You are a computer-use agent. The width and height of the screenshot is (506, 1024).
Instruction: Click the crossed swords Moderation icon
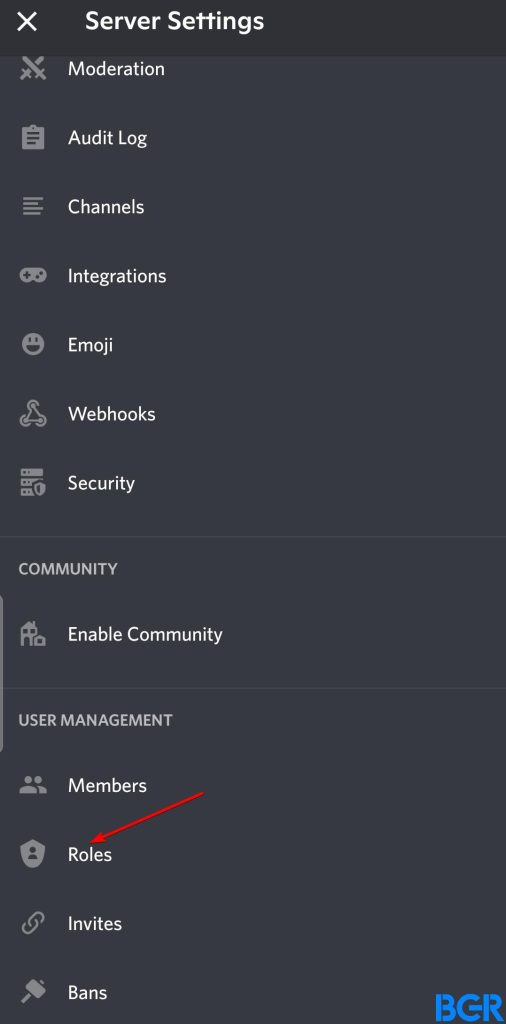[x=33, y=68]
